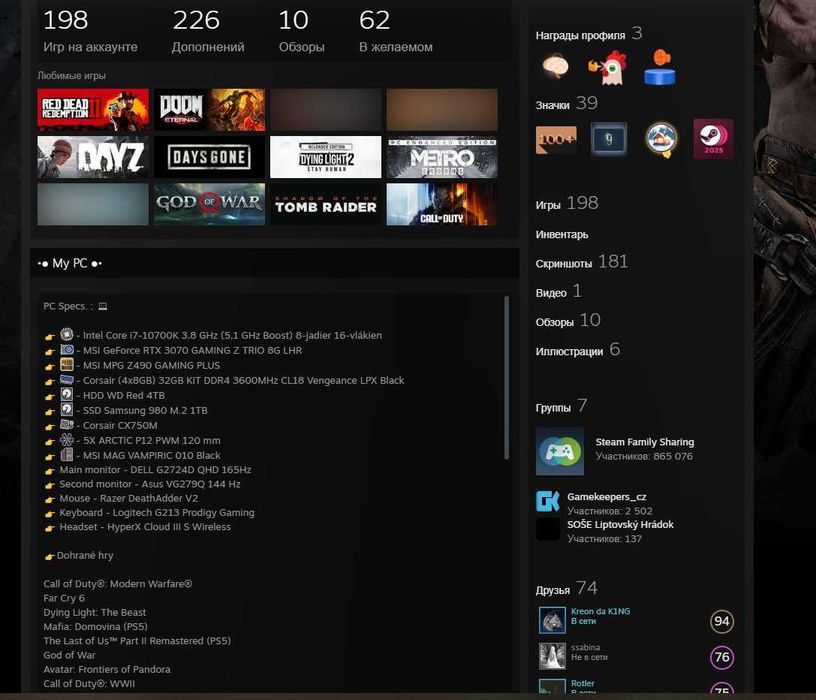This screenshot has height=700, width=816.
Task: Open Kreon da K1NG friend avatar
Action: [x=552, y=620]
